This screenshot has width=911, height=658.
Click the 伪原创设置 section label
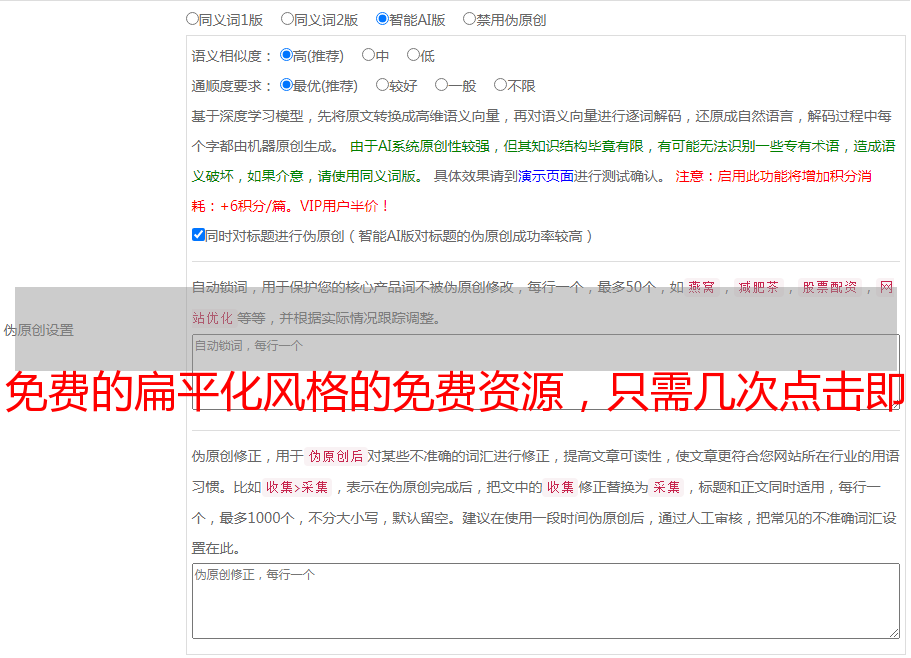click(x=38, y=330)
